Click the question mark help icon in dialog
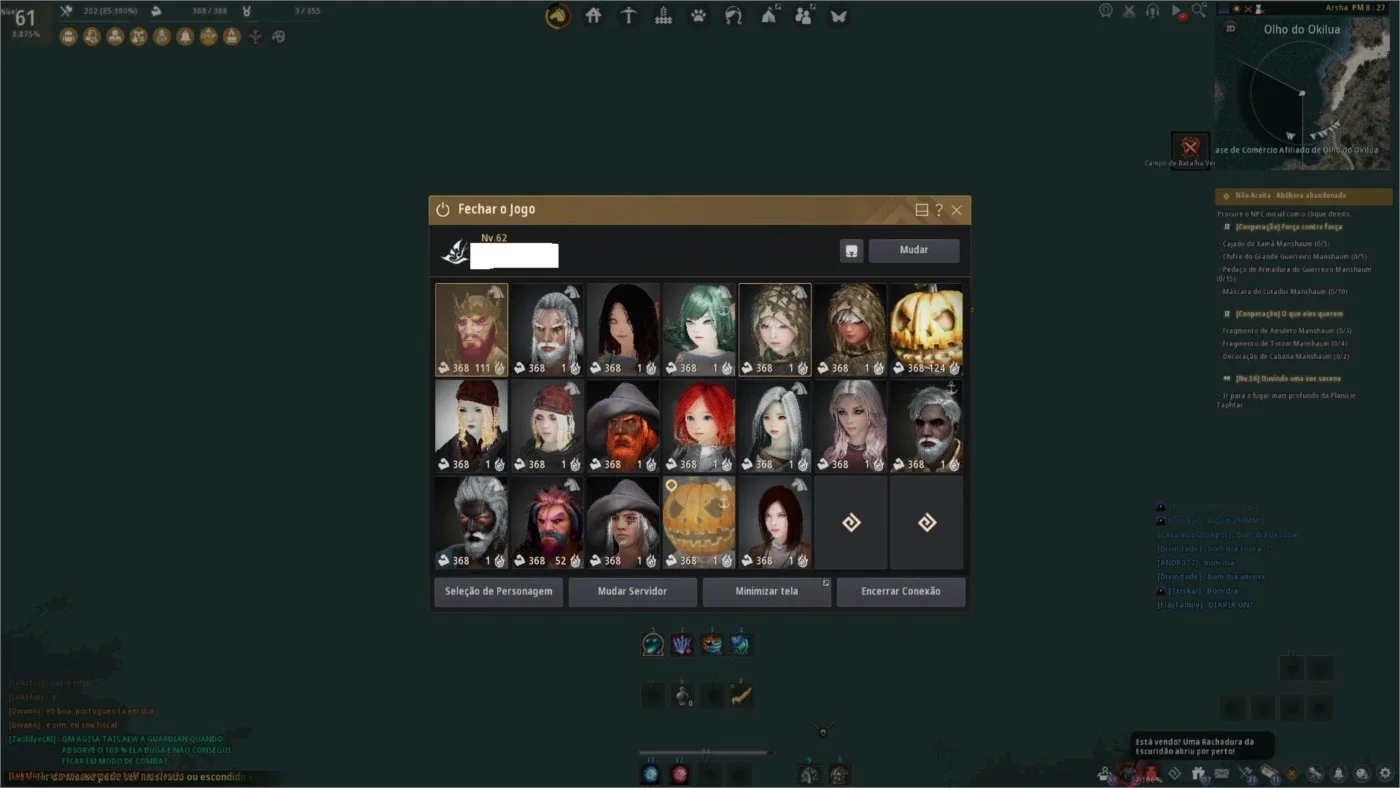 tap(939, 210)
